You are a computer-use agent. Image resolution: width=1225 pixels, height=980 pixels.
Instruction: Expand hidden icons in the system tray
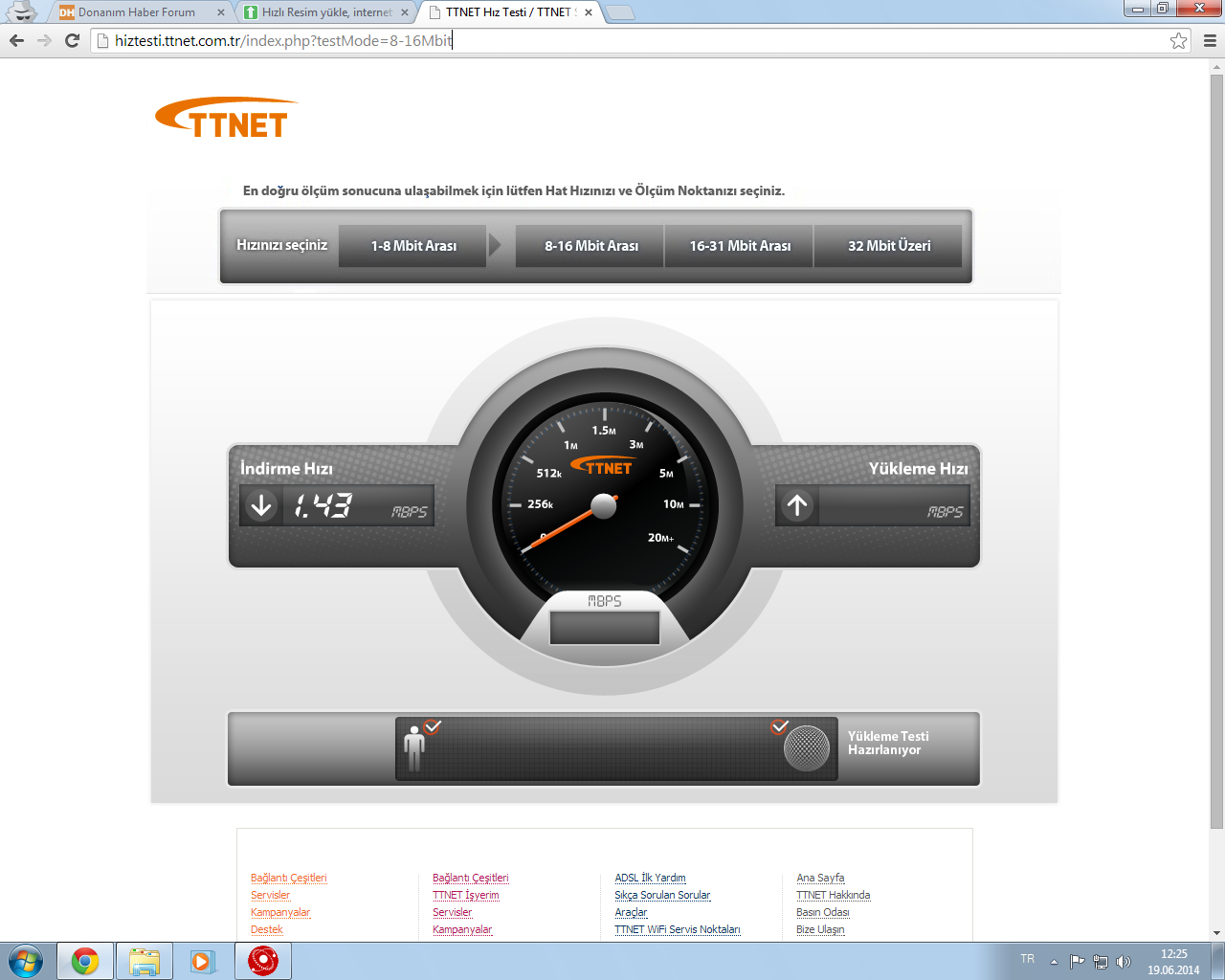[1053, 960]
